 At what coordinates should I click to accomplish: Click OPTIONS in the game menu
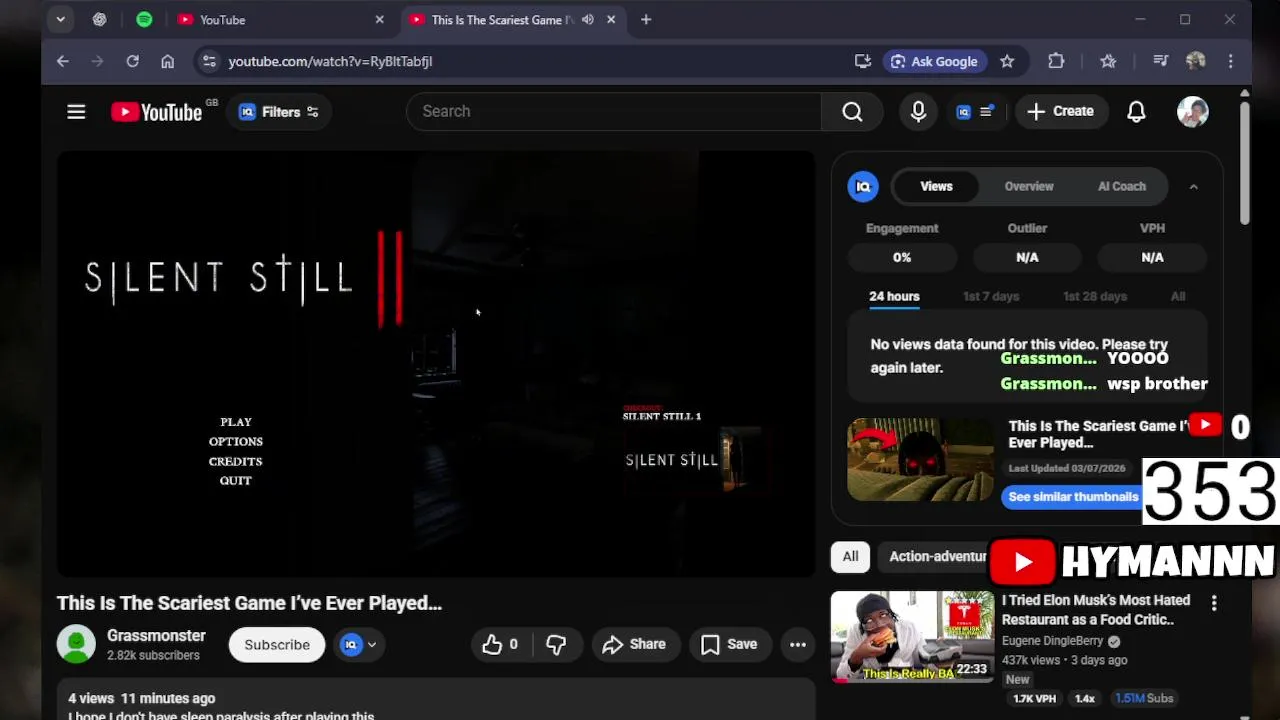236,441
